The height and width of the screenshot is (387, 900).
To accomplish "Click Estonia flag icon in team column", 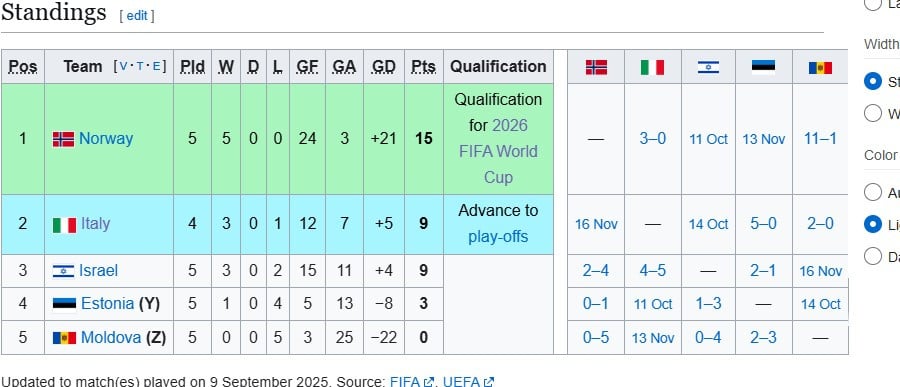I will 64,304.
